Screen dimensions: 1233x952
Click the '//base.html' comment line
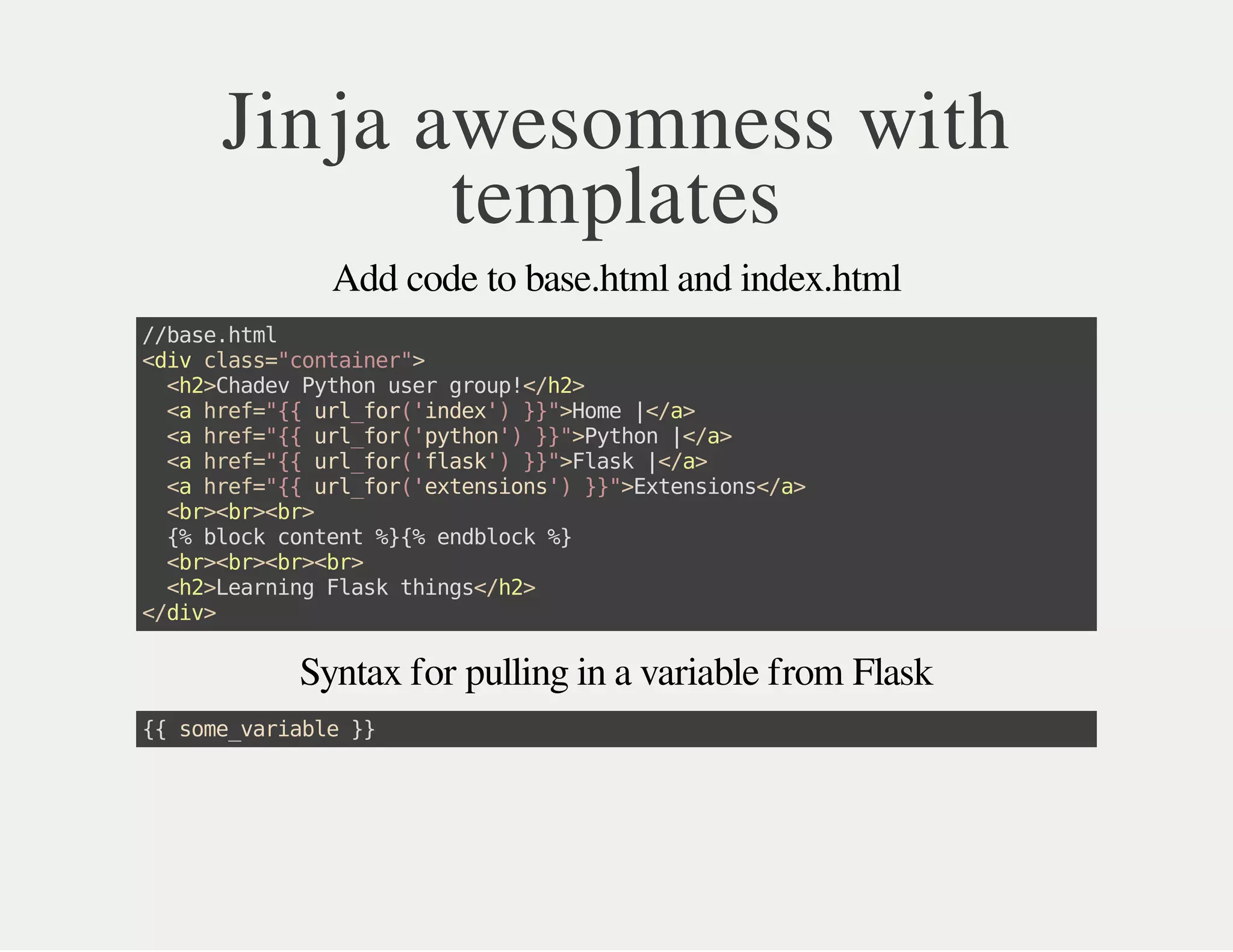210,335
